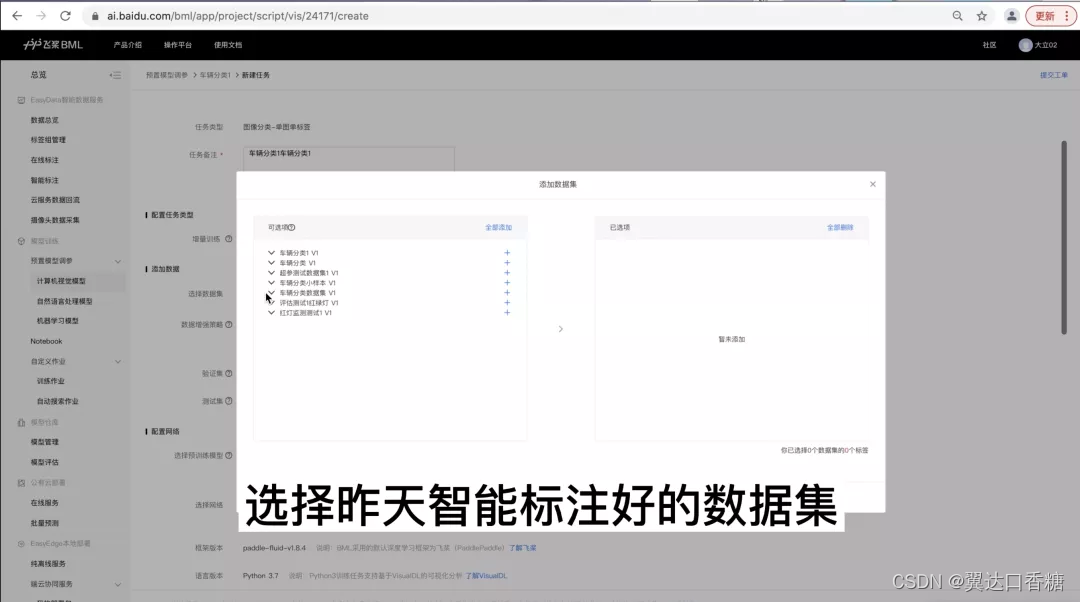This screenshot has width=1080, height=602.
Task: Collapse the 车辆分类1 V1 dataset version list
Action: tap(271, 252)
